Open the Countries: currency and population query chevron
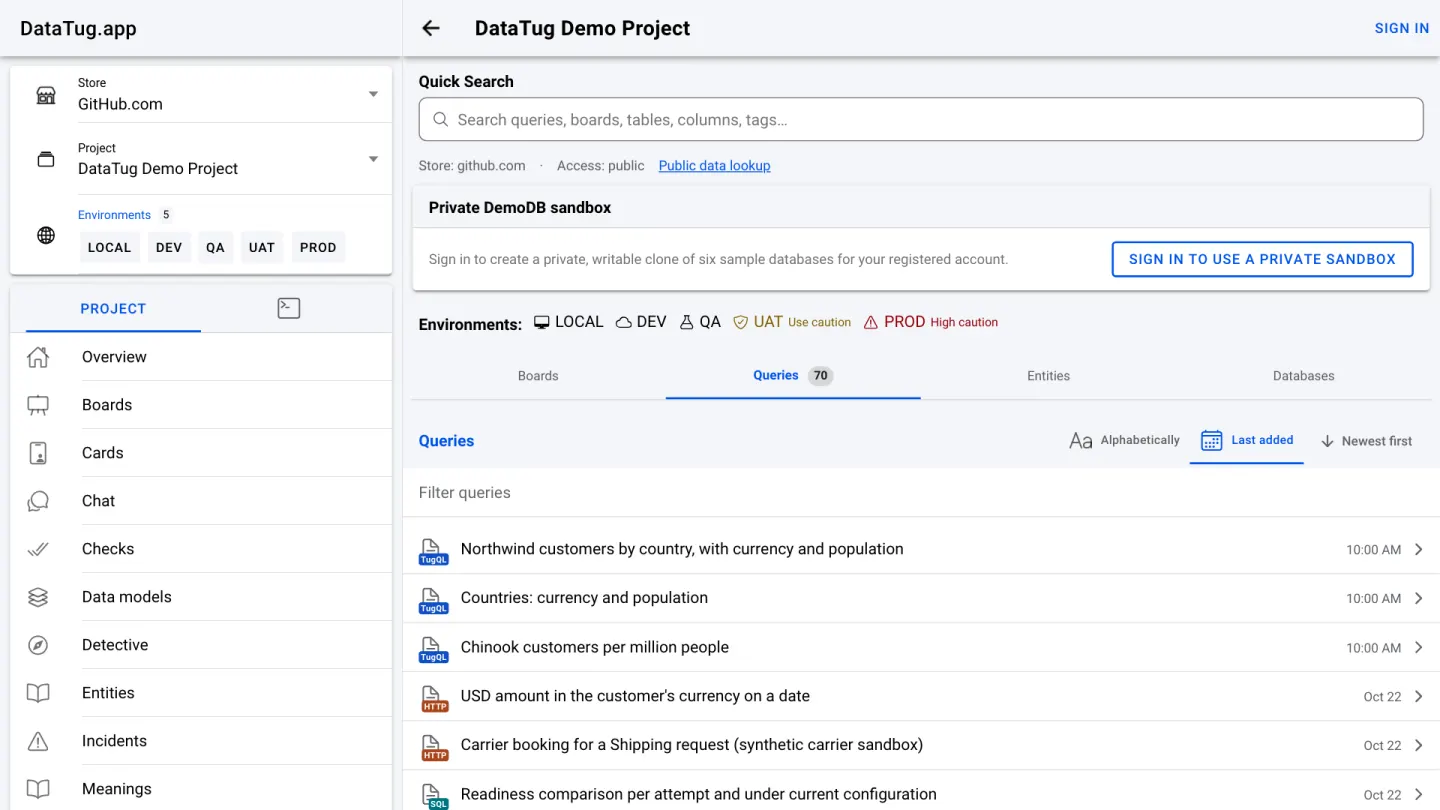The width and height of the screenshot is (1440, 810). coord(1419,598)
